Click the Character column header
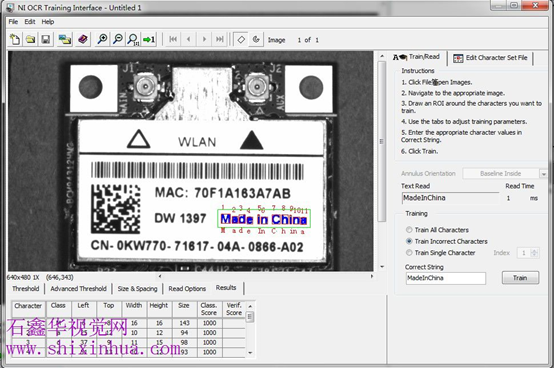This screenshot has height=368, width=554. 28,309
